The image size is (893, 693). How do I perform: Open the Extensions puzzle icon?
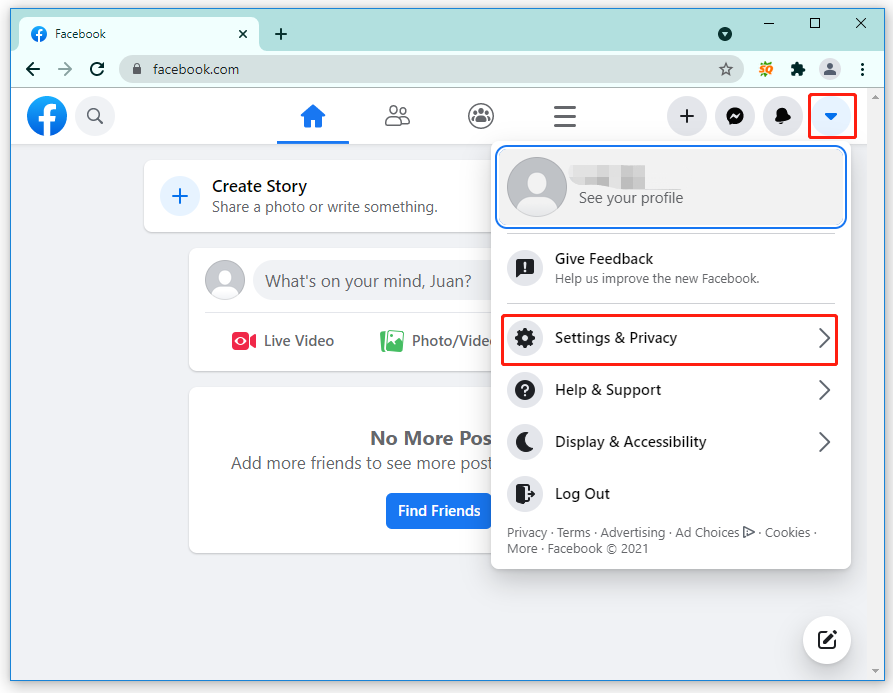[798, 69]
